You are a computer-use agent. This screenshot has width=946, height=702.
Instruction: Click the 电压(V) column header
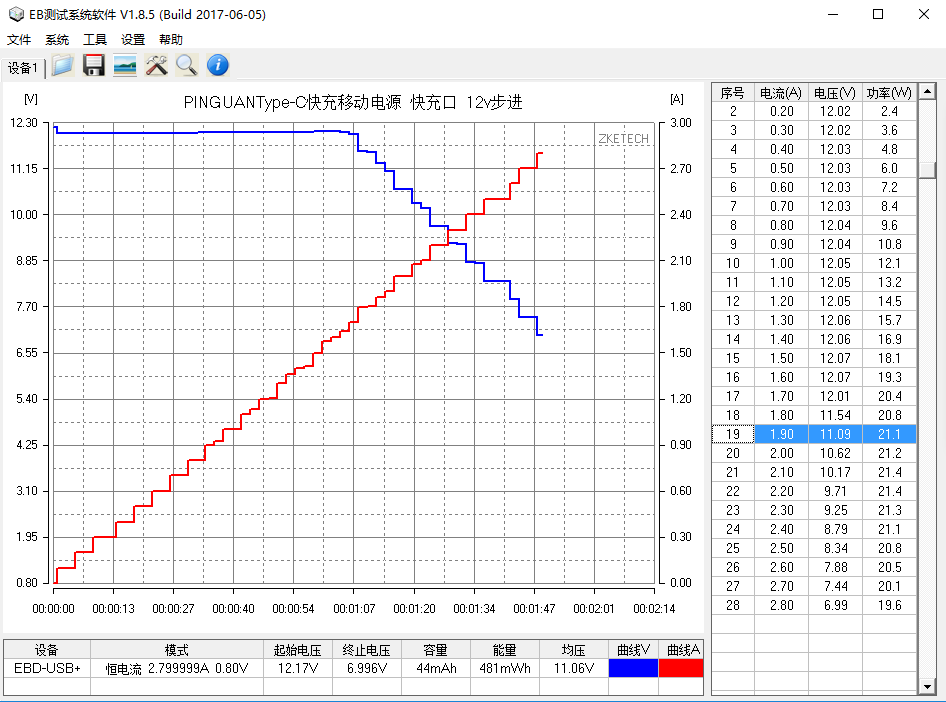835,93
